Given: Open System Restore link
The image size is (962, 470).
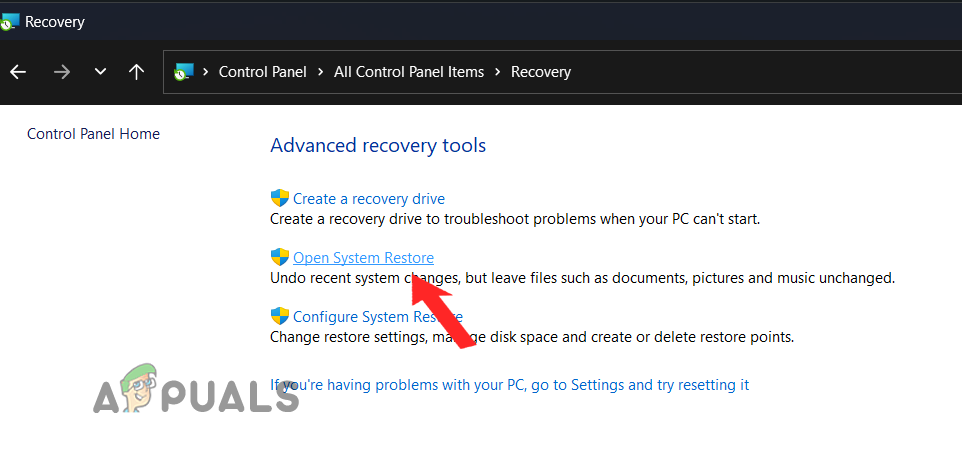Looking at the screenshot, I should click(363, 258).
